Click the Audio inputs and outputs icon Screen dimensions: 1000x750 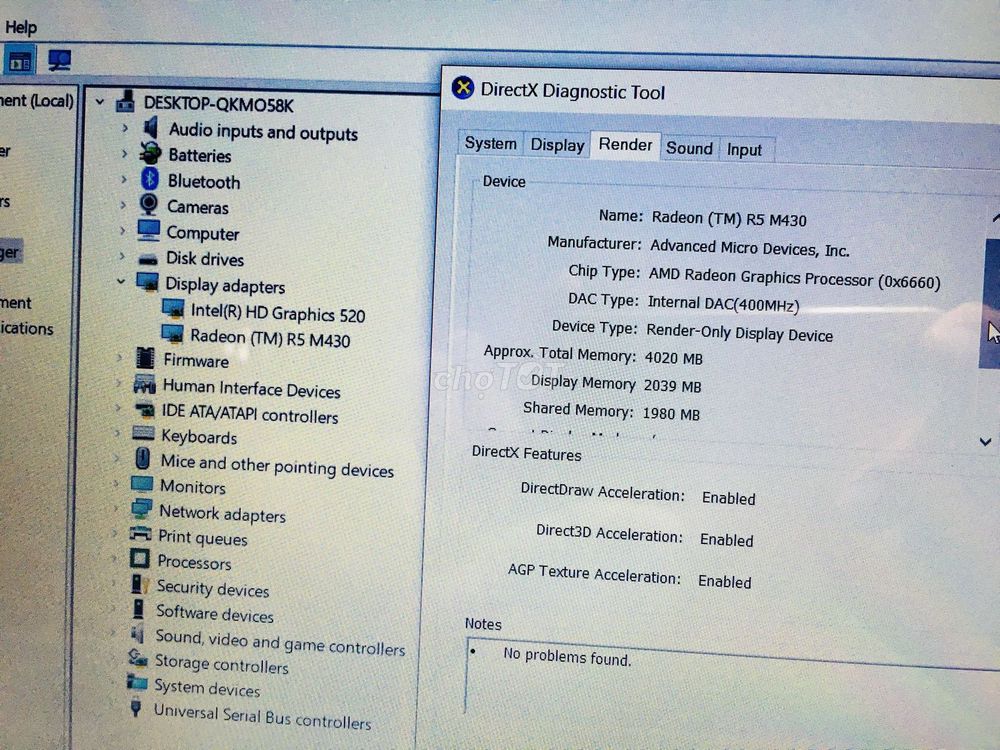point(151,127)
